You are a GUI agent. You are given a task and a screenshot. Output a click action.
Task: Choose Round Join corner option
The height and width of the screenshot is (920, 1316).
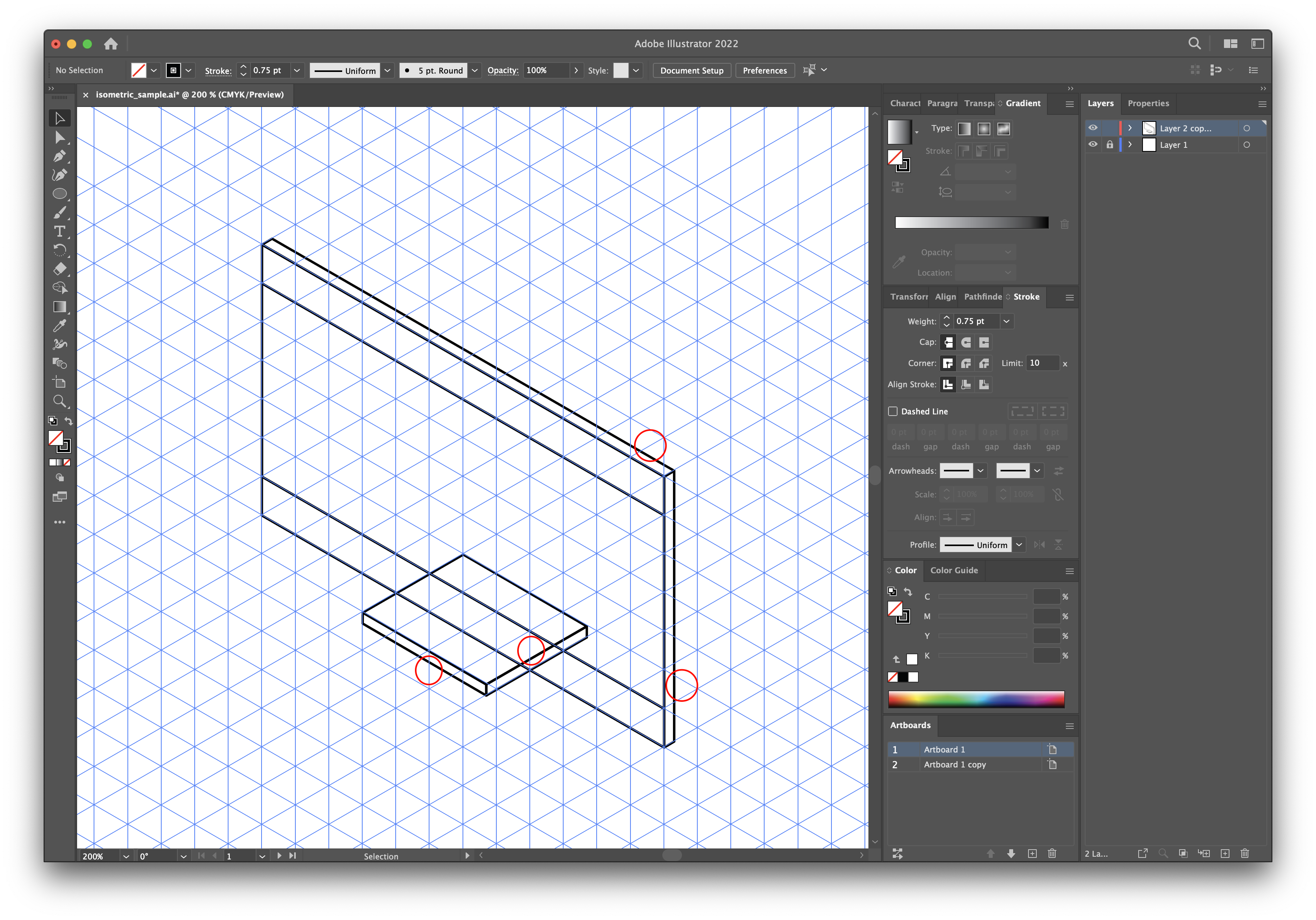966,363
